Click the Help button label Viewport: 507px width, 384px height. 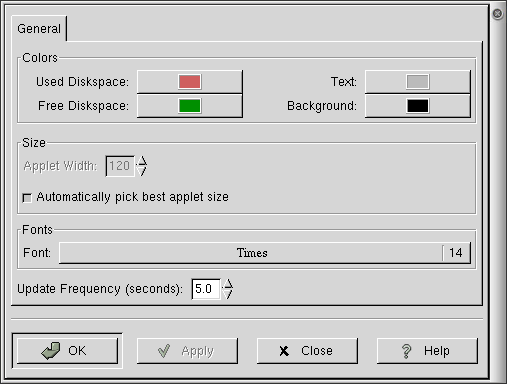[437, 351]
